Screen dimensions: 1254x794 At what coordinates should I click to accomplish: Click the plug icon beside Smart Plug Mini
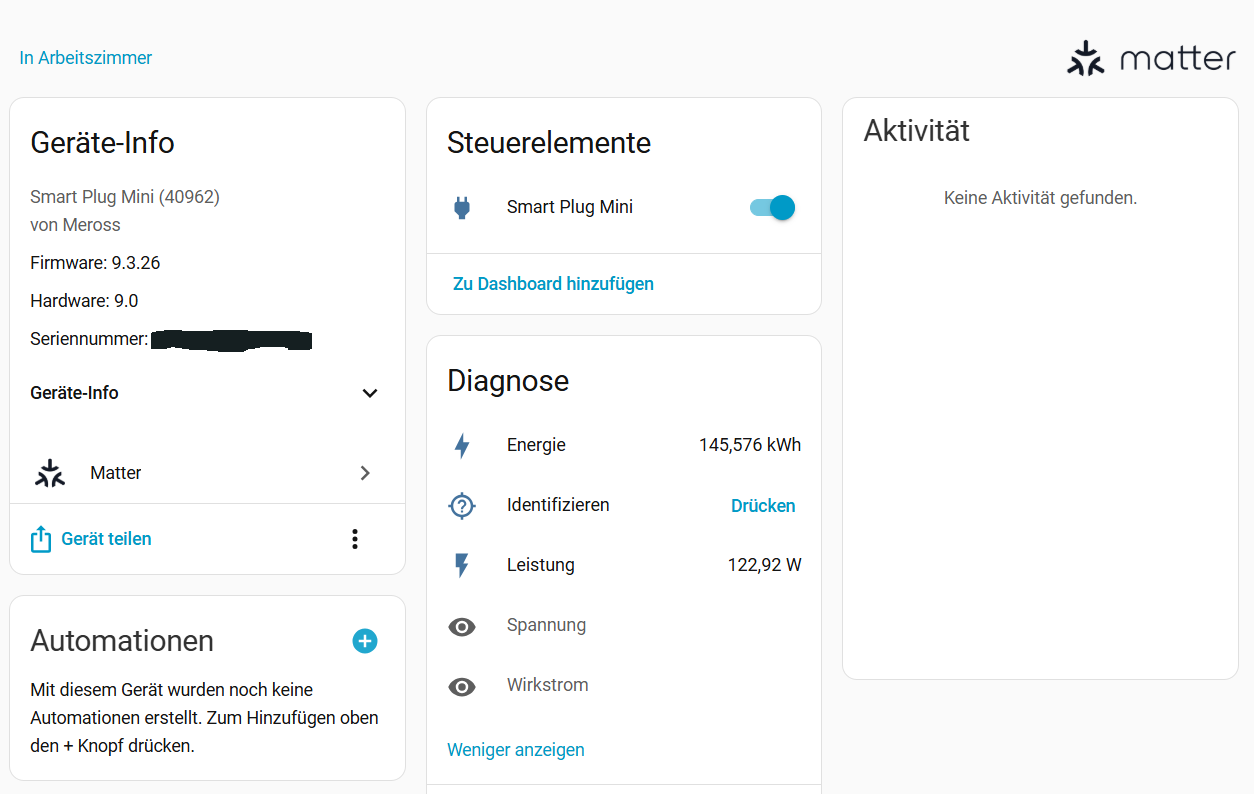[461, 208]
